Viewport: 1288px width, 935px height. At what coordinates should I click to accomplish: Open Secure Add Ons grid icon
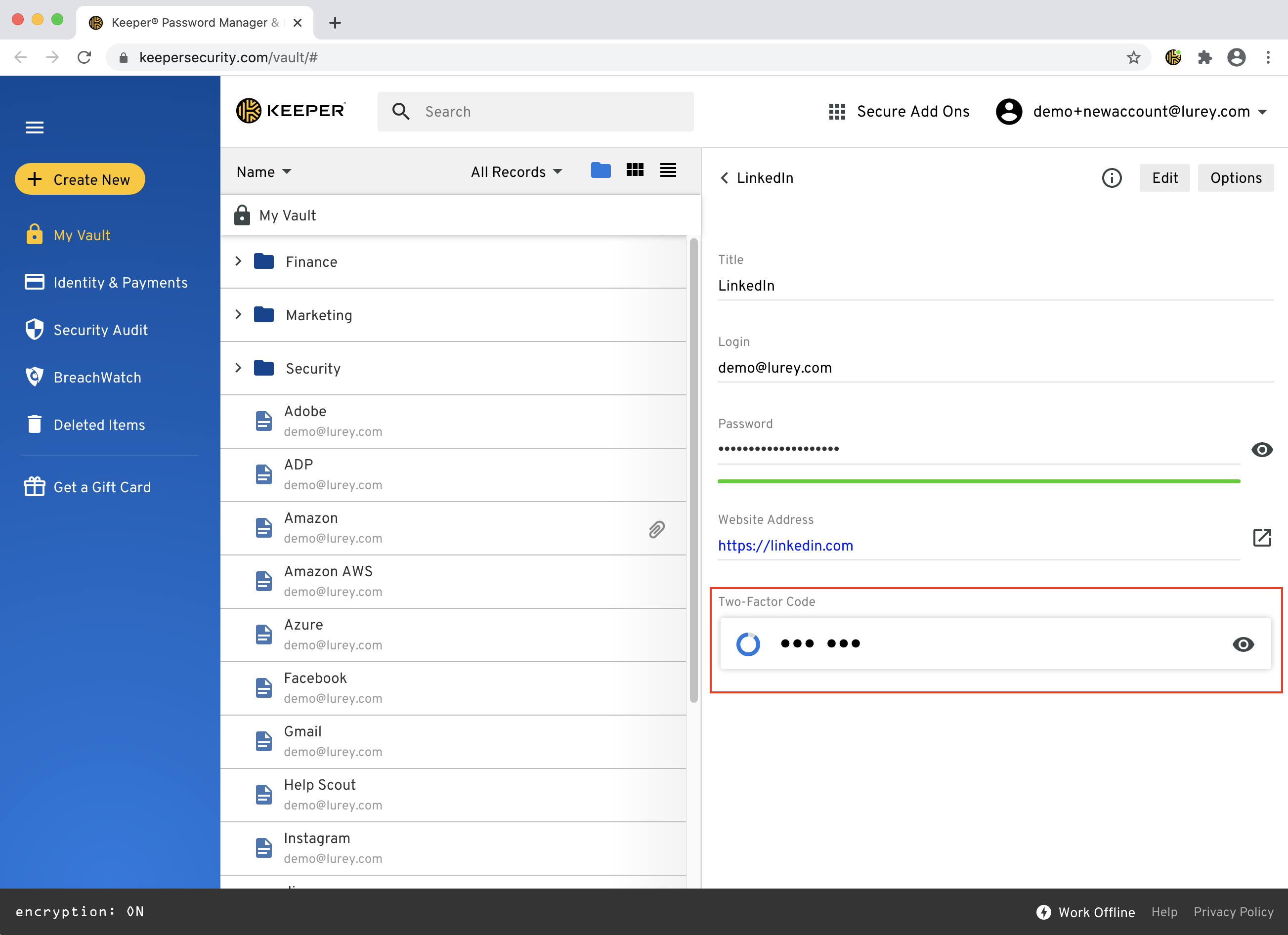point(837,111)
